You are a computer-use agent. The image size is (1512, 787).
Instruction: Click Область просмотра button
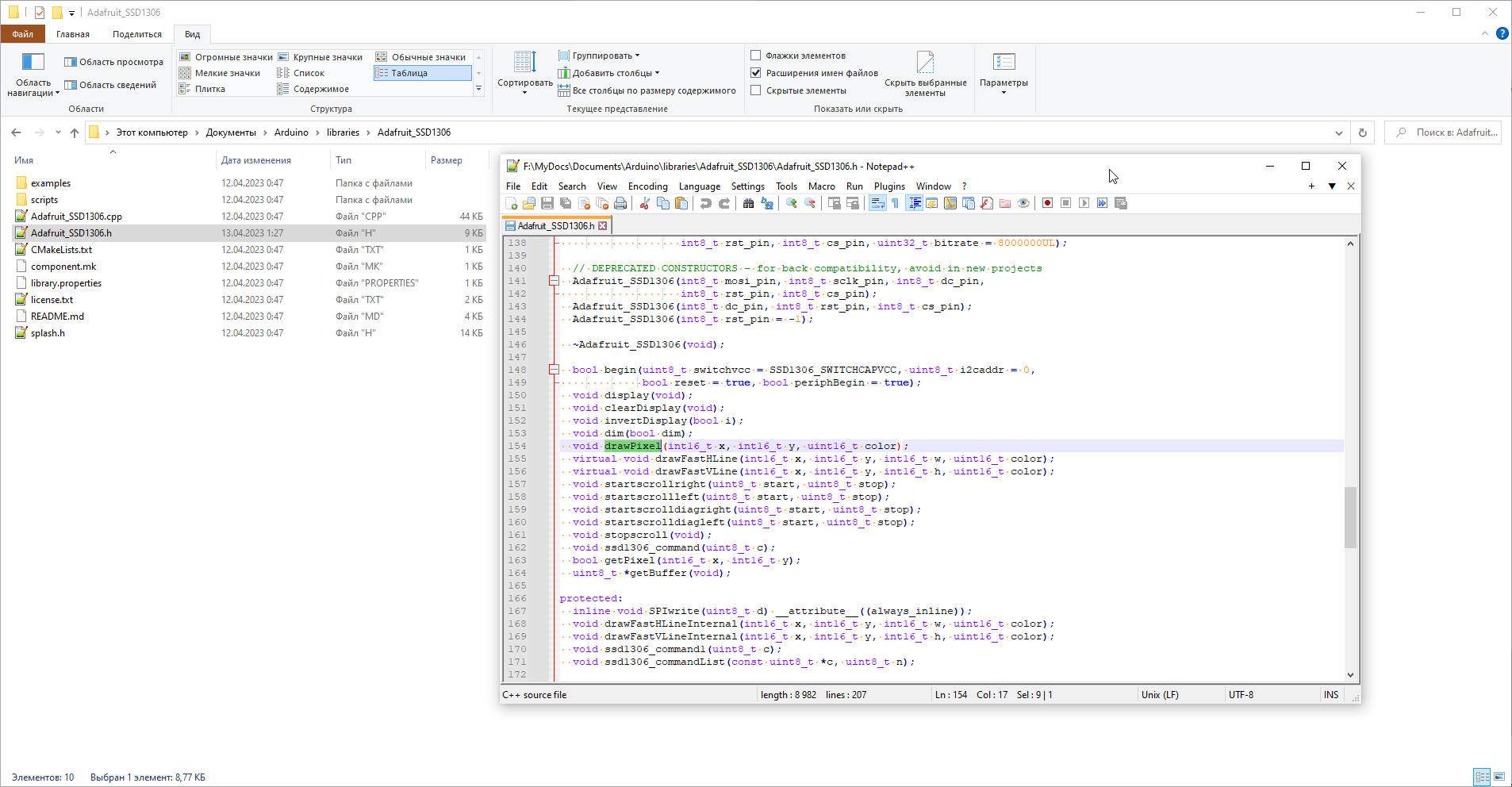(x=113, y=62)
